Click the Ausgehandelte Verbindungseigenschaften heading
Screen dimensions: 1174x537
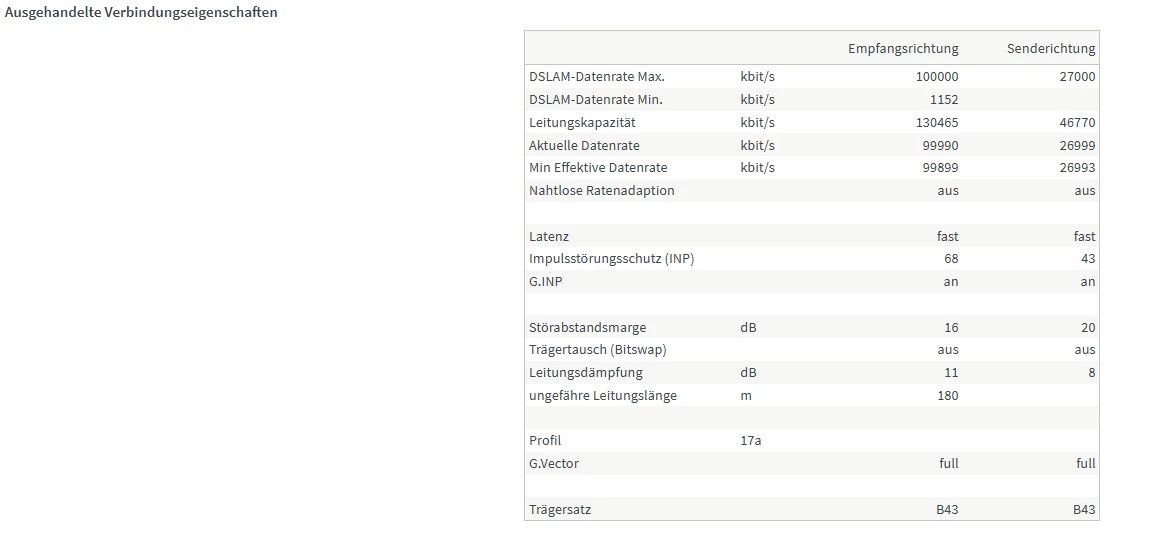pyautogui.click(x=141, y=13)
